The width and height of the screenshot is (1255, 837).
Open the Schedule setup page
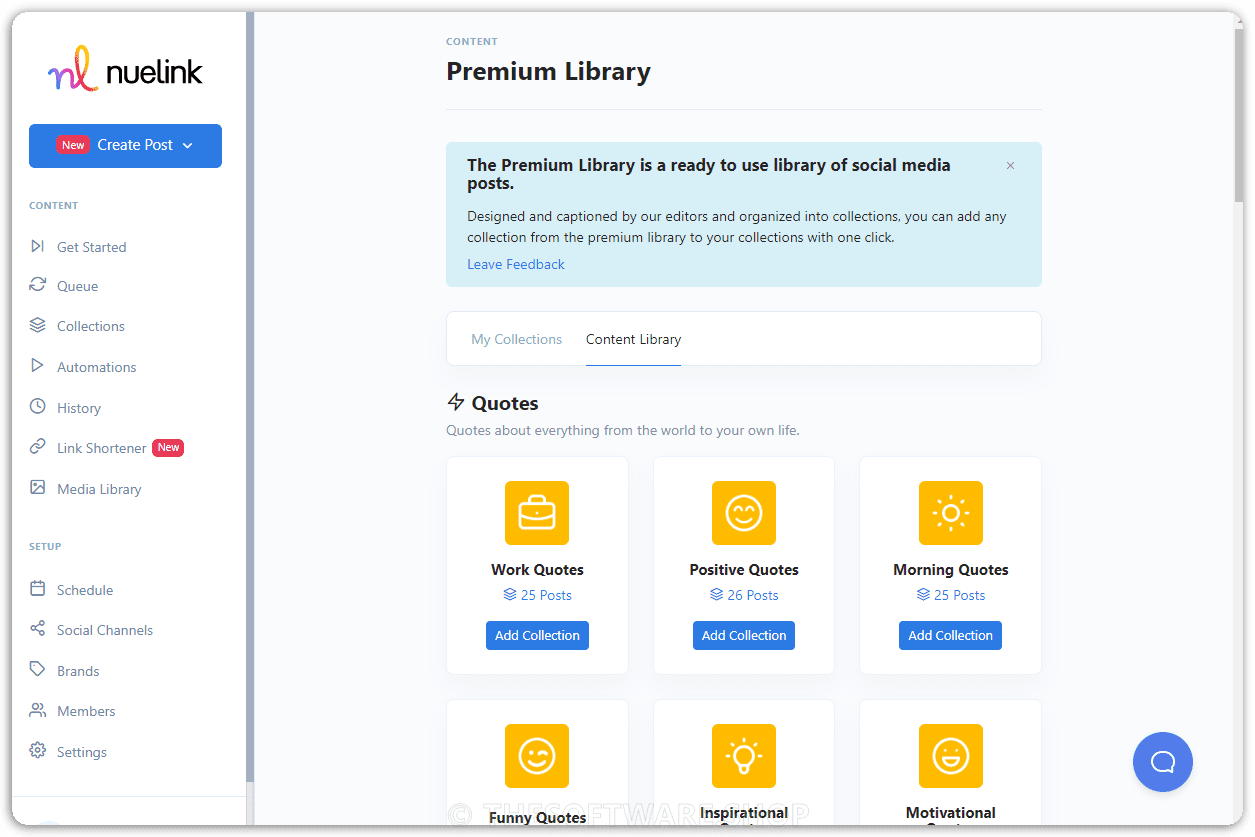coord(85,590)
